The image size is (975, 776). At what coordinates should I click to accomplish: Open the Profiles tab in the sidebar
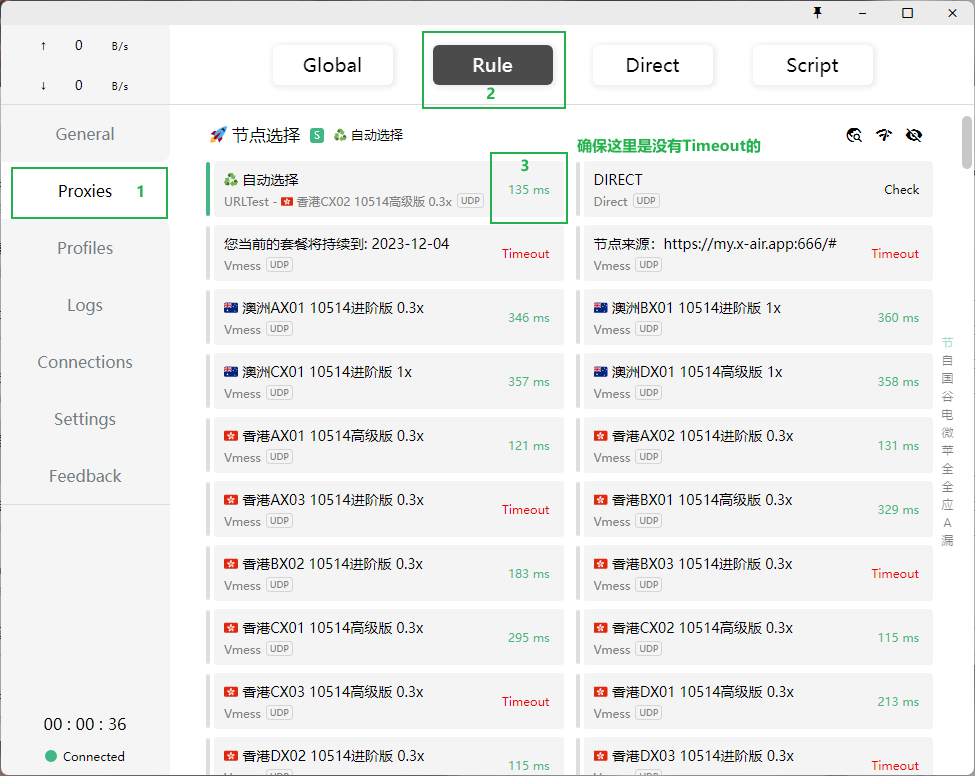[x=85, y=248]
